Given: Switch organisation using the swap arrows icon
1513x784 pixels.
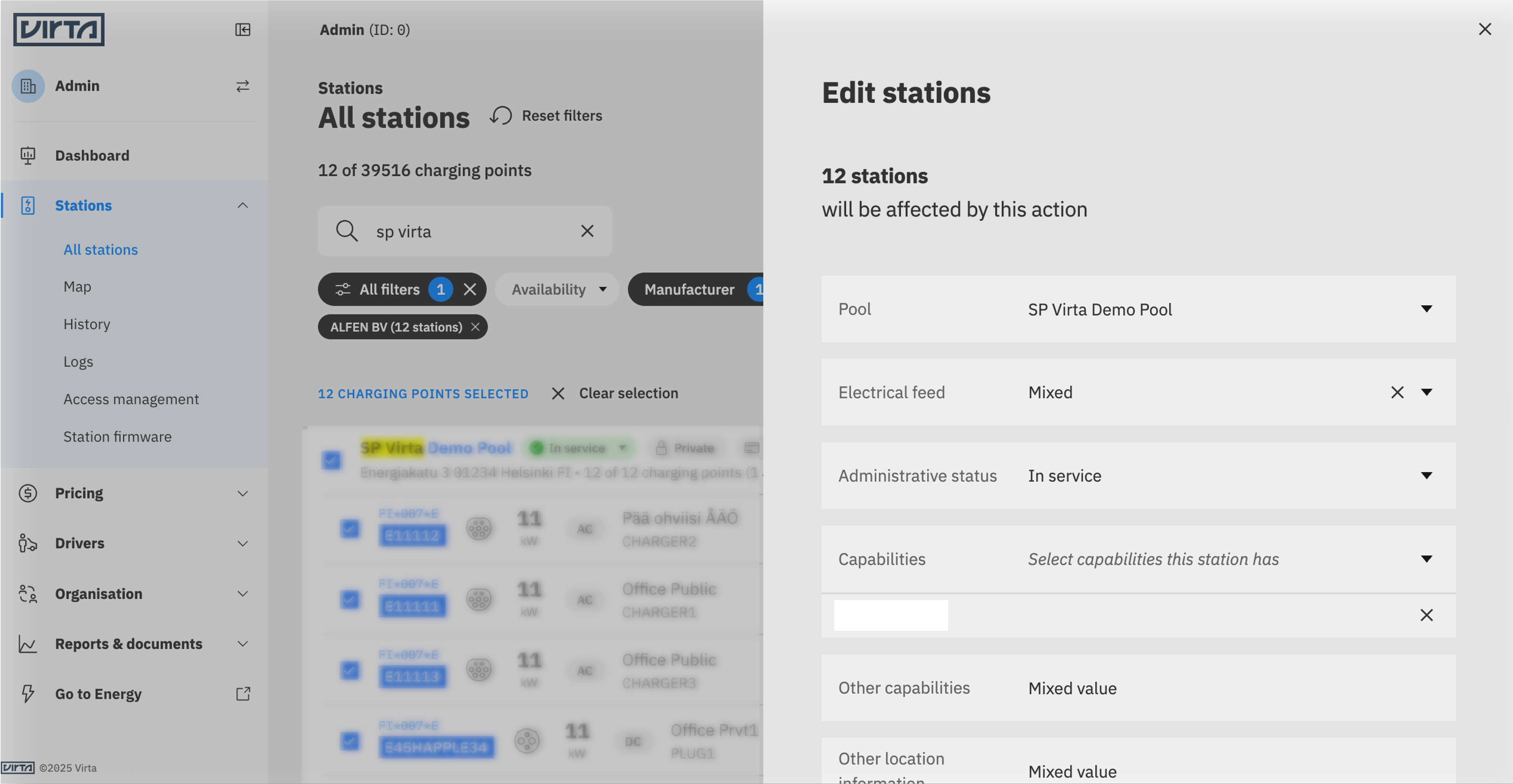Looking at the screenshot, I should coord(242,86).
